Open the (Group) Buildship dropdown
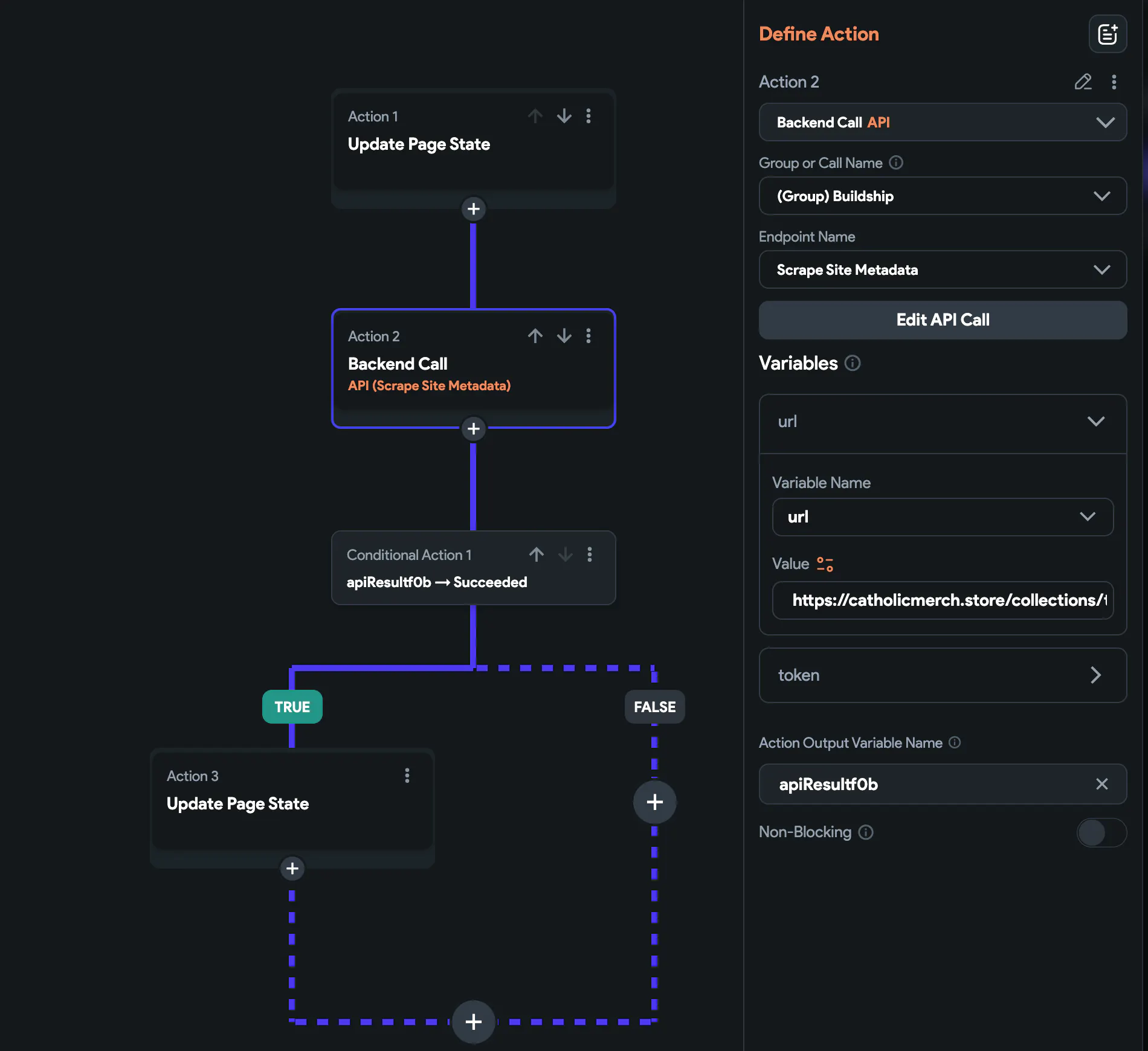This screenshot has height=1051, width=1148. [x=943, y=196]
